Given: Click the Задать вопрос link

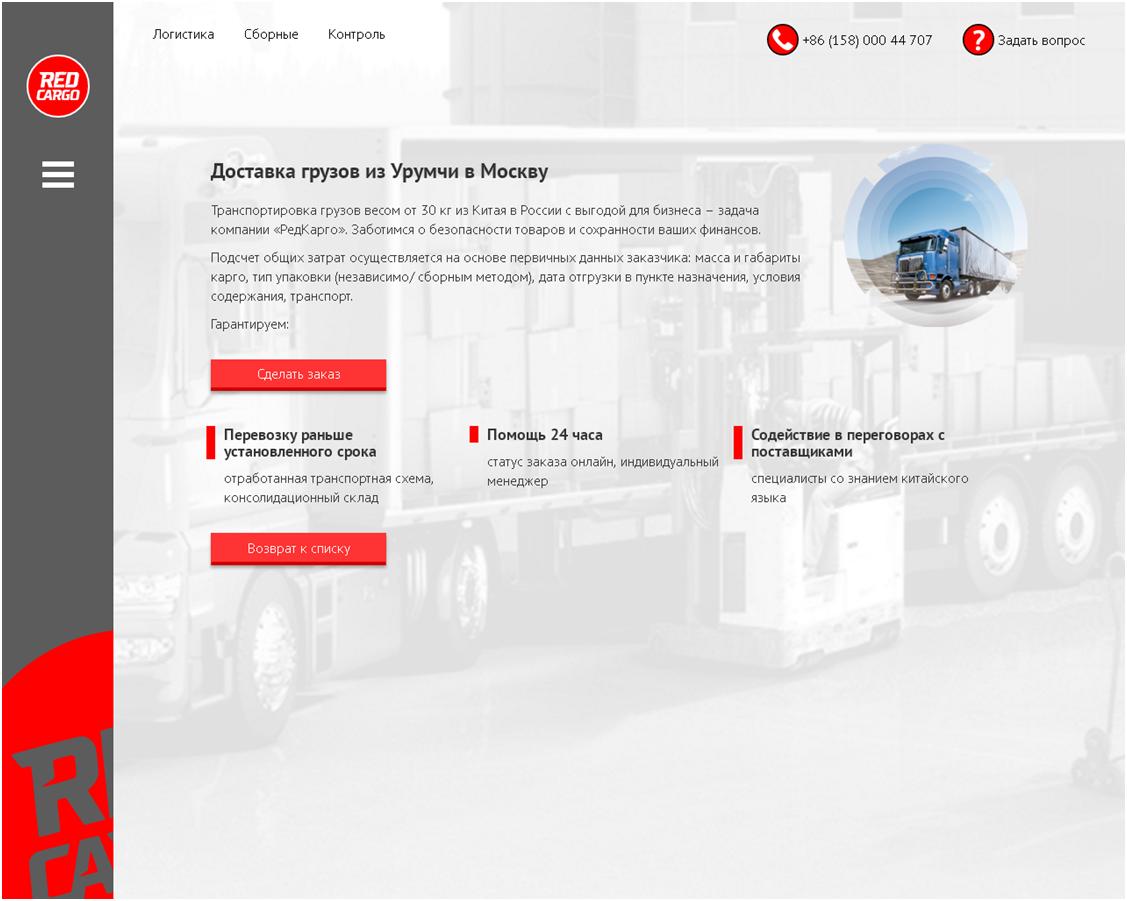Looking at the screenshot, I should 1041,41.
